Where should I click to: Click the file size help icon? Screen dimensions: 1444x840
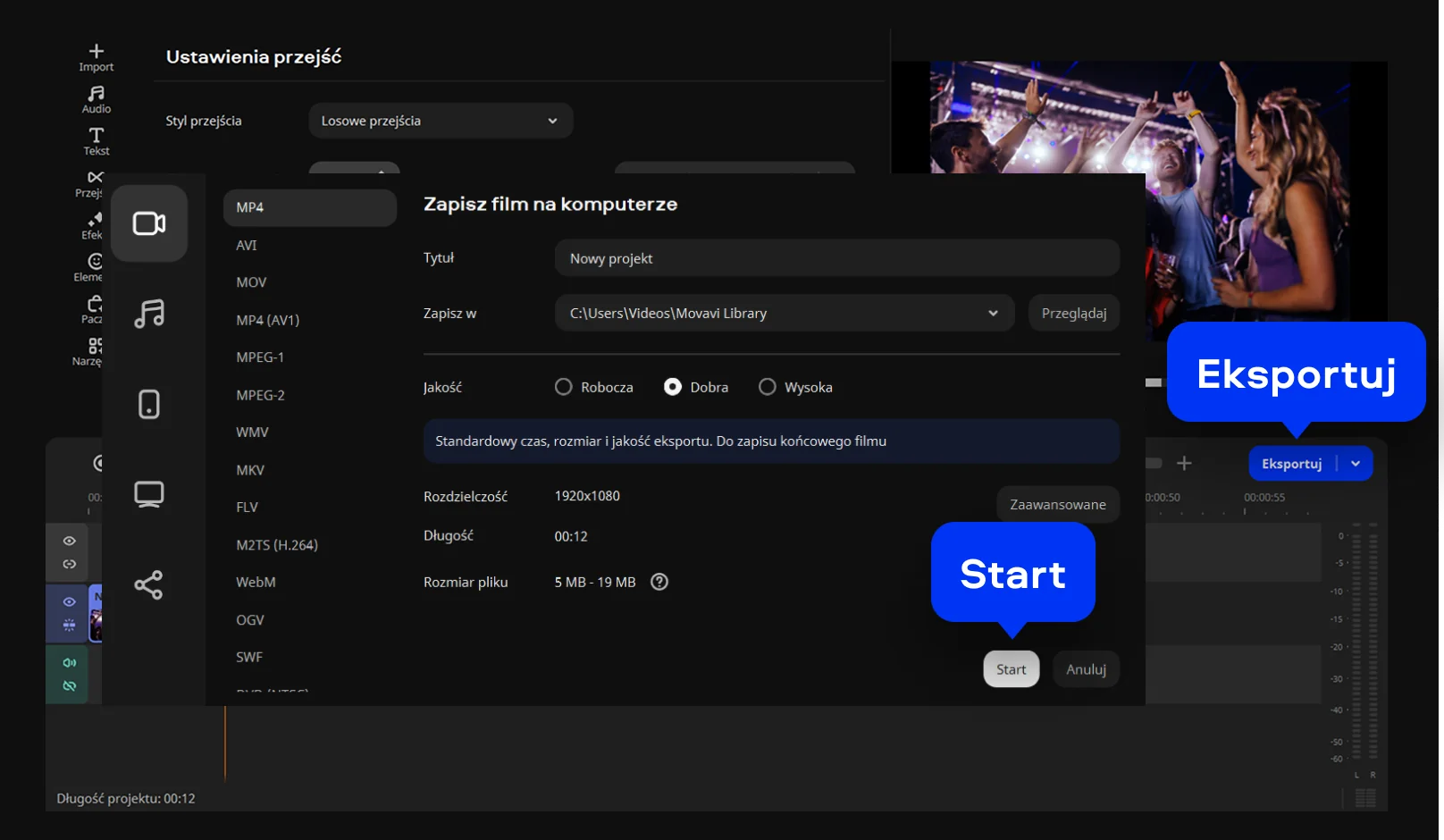(x=659, y=582)
